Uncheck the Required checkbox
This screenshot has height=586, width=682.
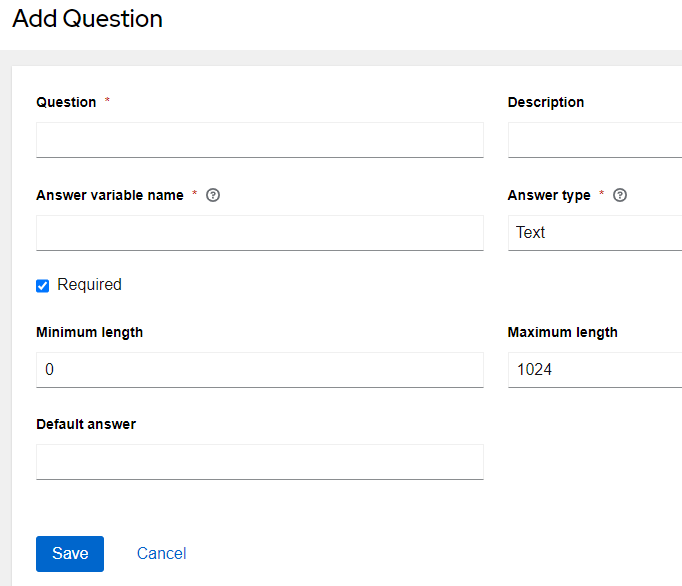tap(43, 286)
